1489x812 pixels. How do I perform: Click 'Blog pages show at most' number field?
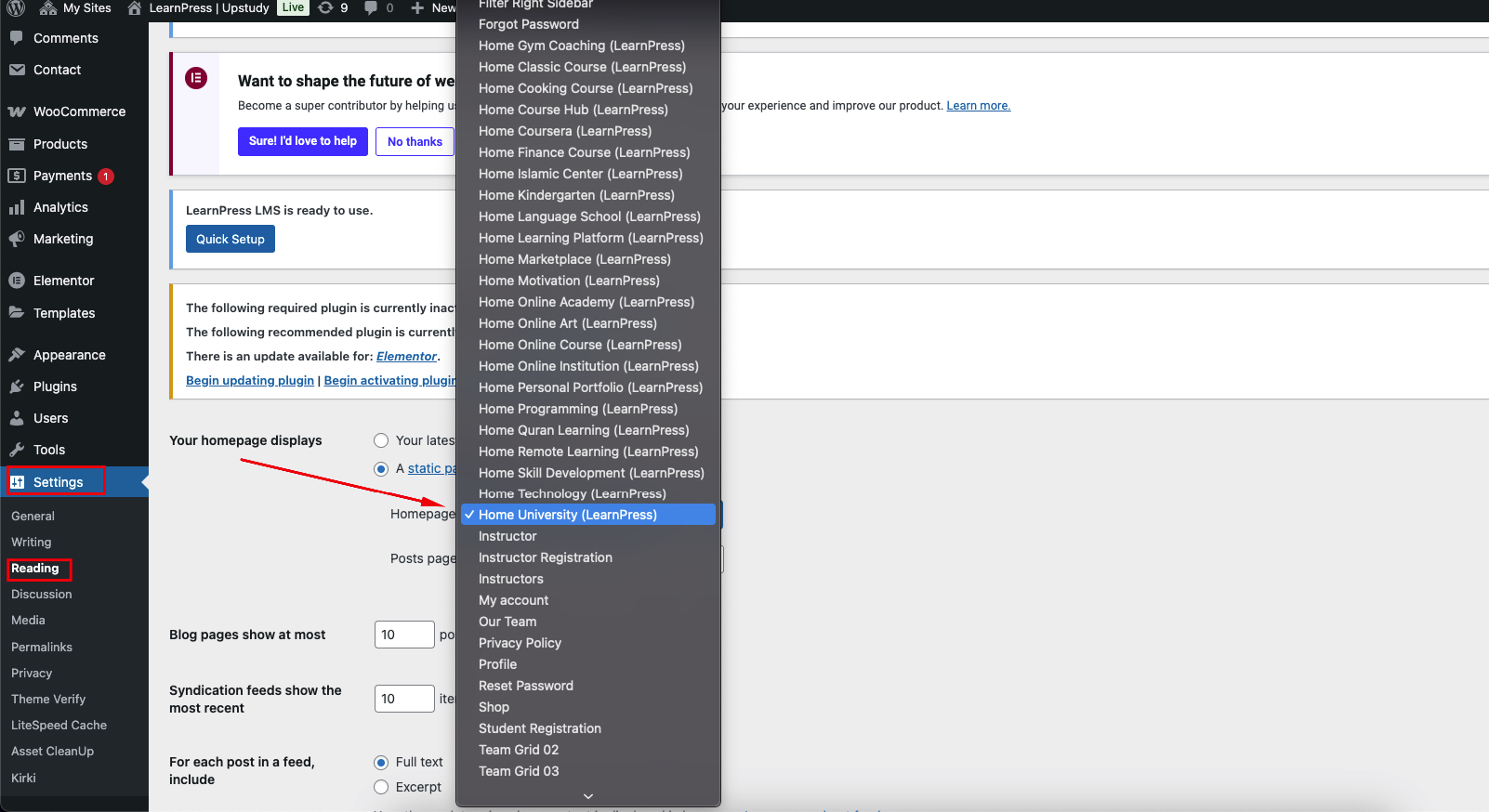pyautogui.click(x=404, y=635)
